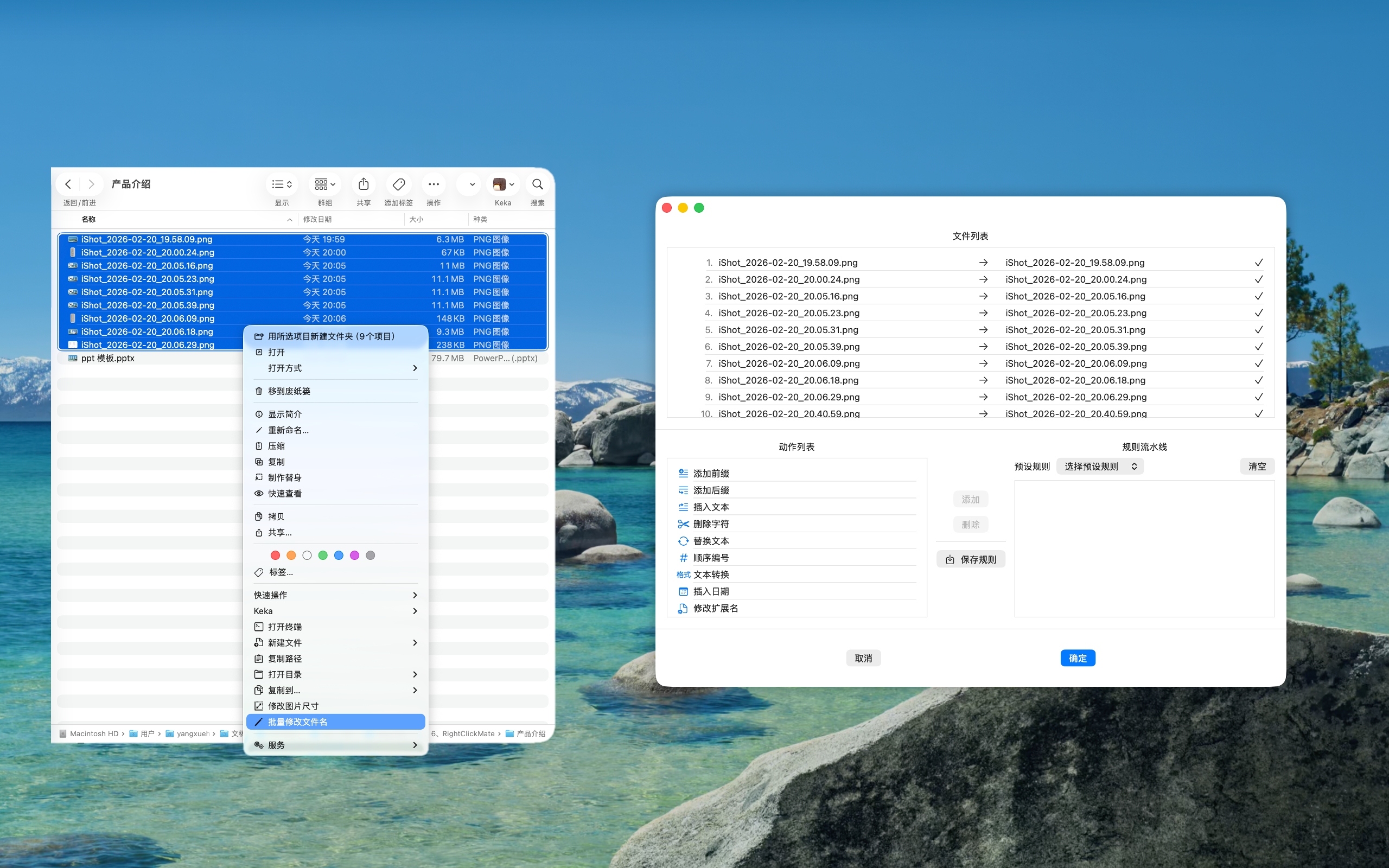
Task: Select the 插入日期 action icon
Action: point(683,591)
